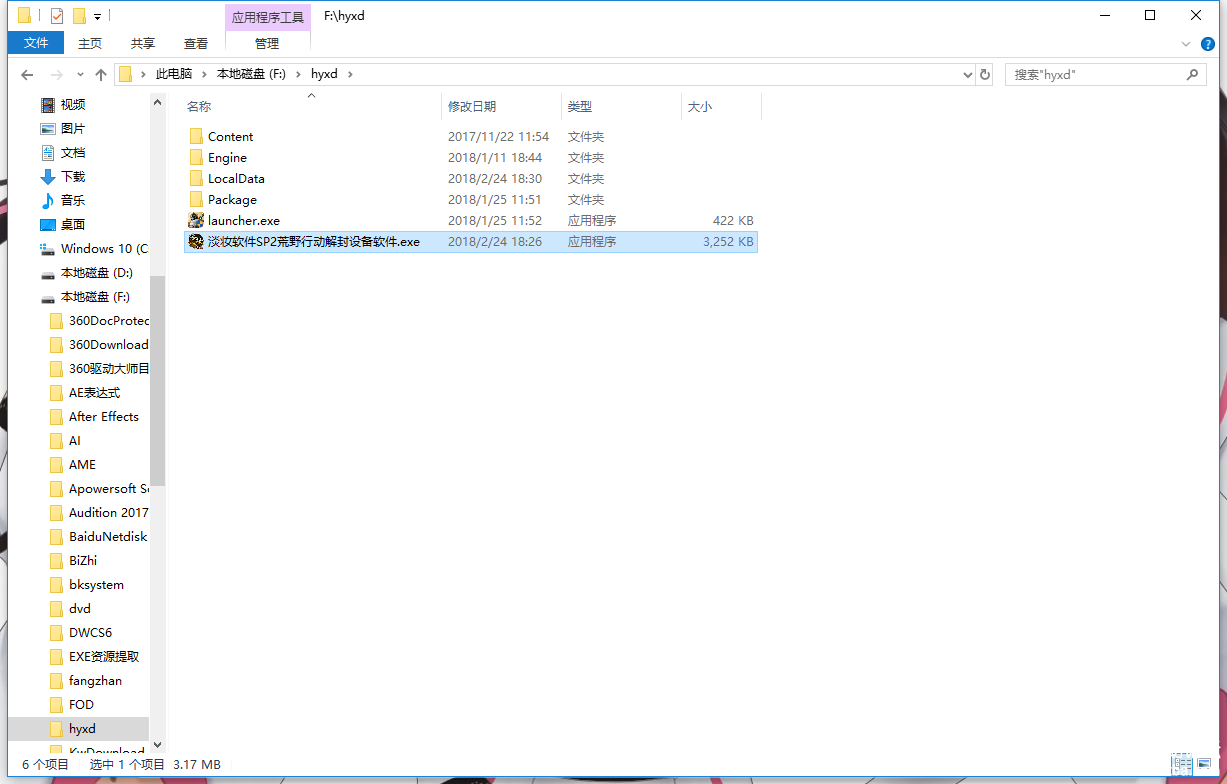
Task: Click the New folder icon in title bar
Action: (x=79, y=16)
